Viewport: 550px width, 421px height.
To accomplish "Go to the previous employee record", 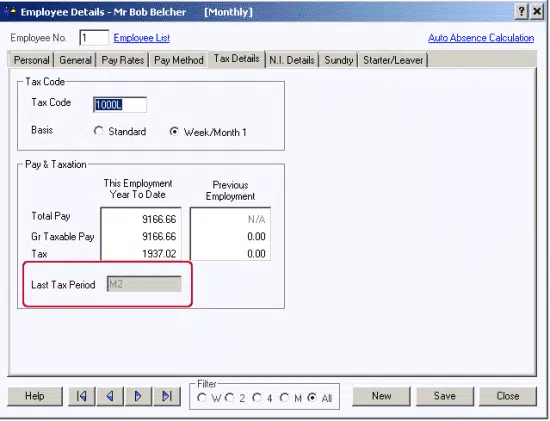I will 110,396.
